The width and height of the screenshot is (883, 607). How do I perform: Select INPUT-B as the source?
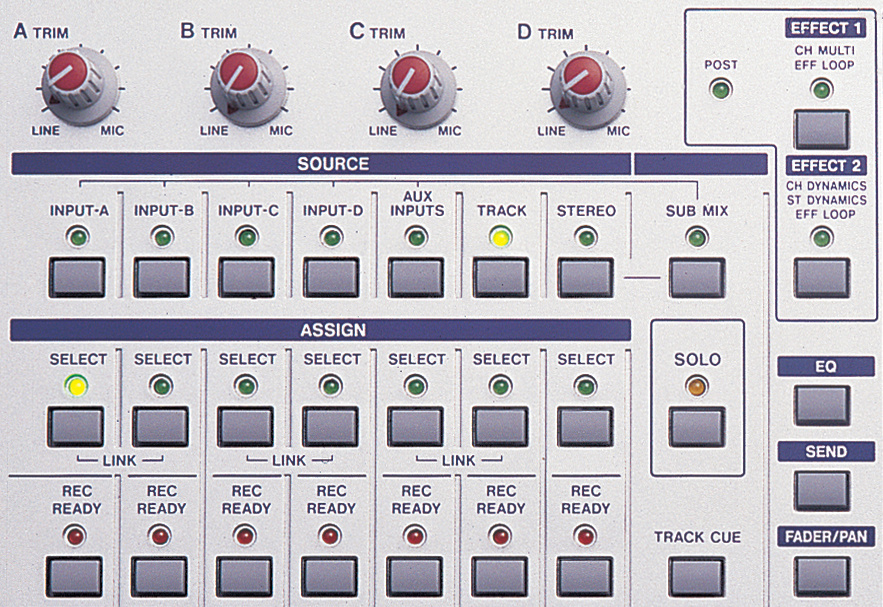[x=162, y=277]
